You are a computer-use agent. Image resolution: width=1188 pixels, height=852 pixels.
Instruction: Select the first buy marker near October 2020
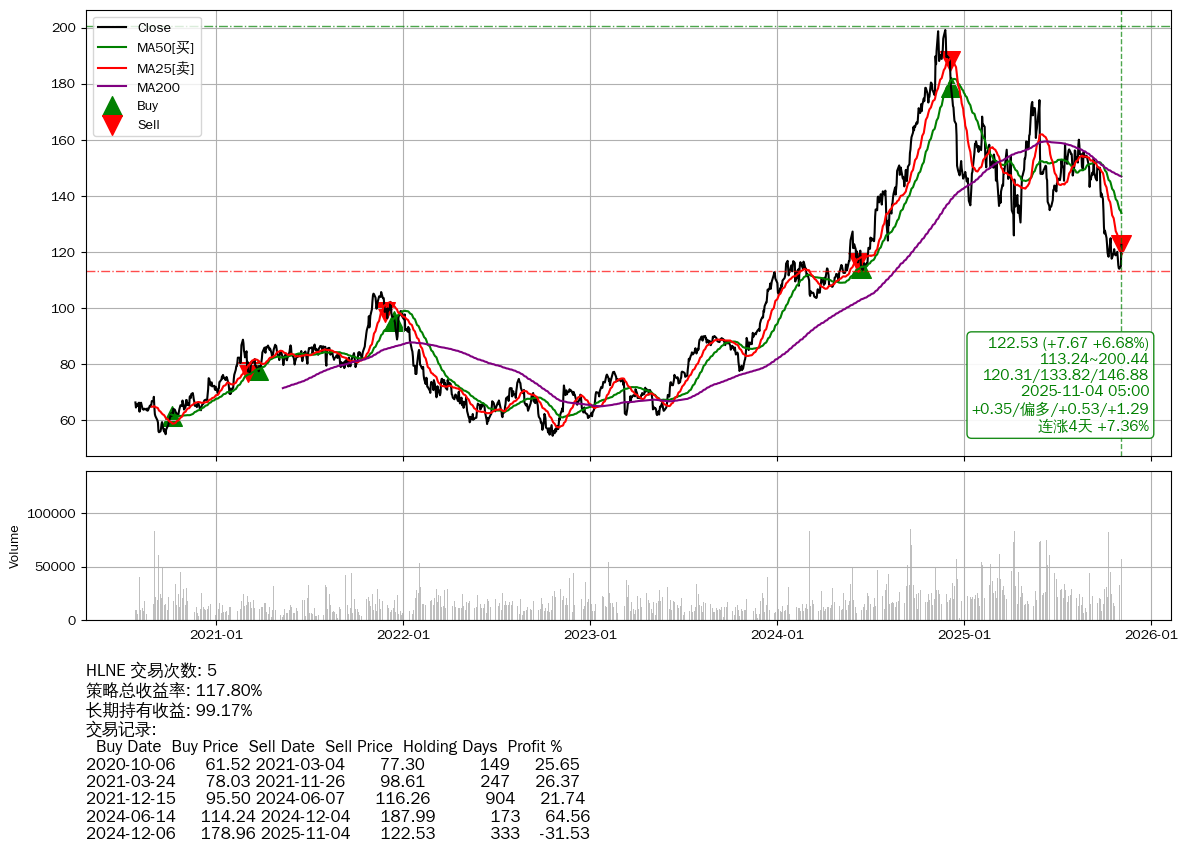[173, 417]
